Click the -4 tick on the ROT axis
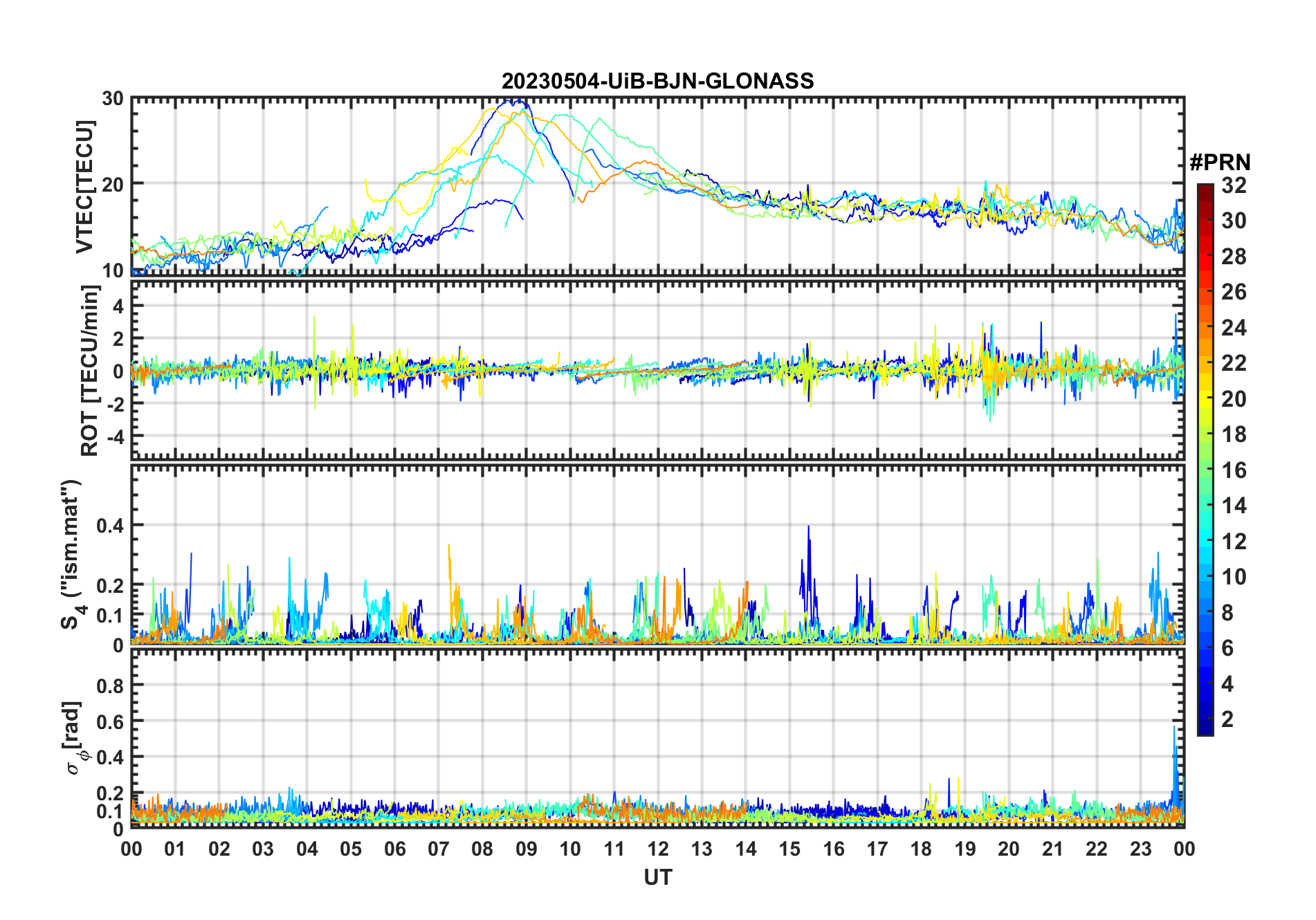Screen dimensions: 1316x920 (x=111, y=436)
